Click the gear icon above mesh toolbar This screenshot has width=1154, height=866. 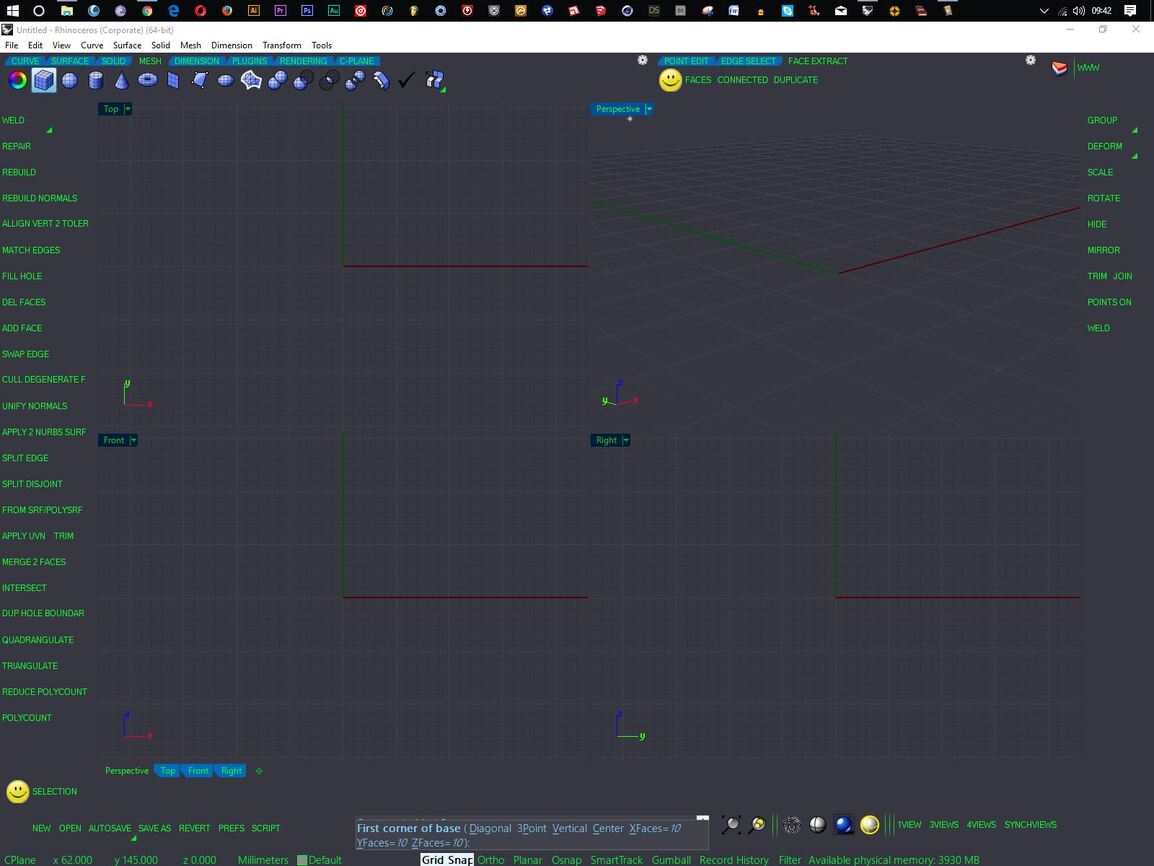click(x=643, y=60)
